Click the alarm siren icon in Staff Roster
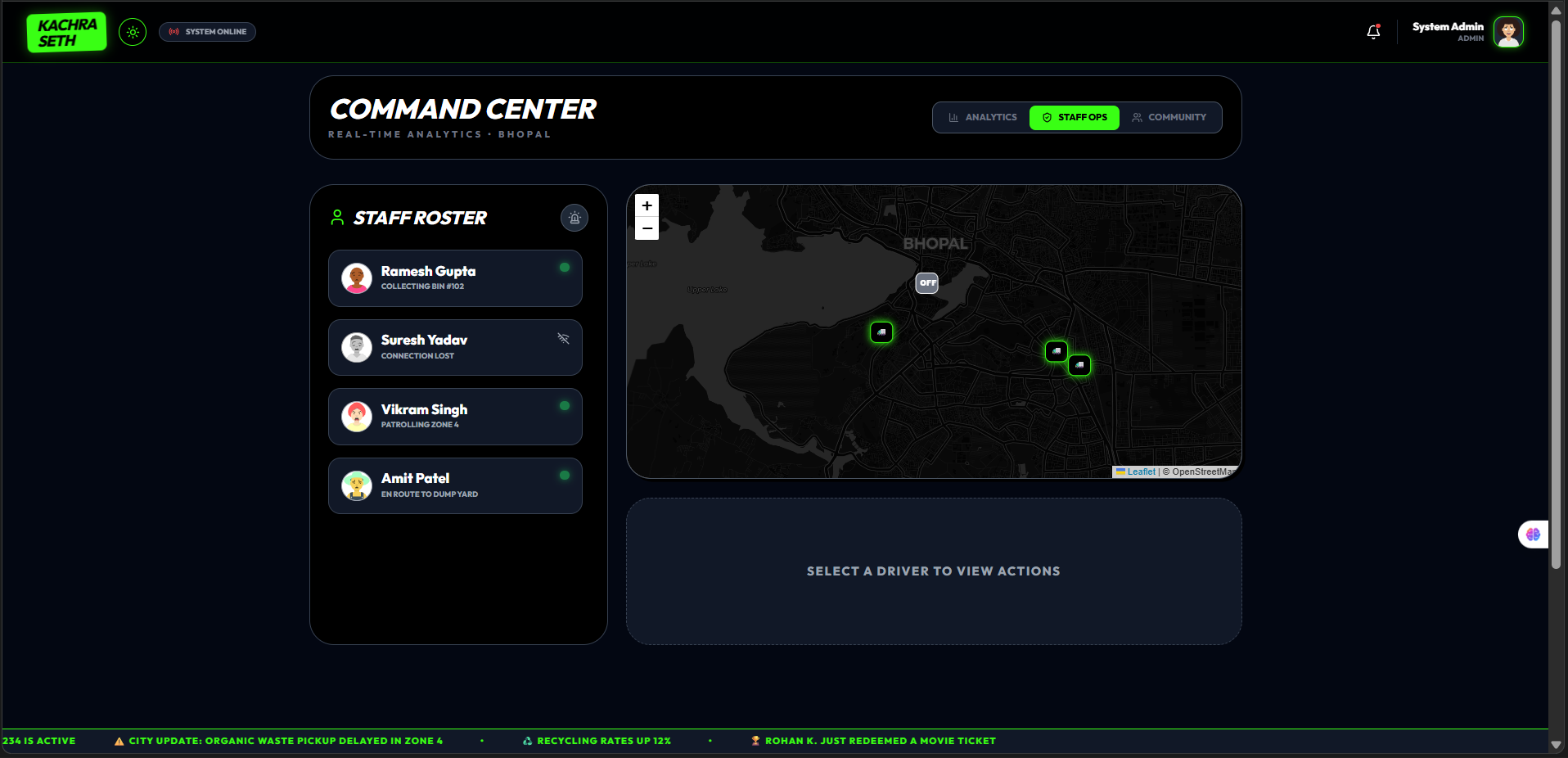The width and height of the screenshot is (1568, 758). pyautogui.click(x=574, y=218)
